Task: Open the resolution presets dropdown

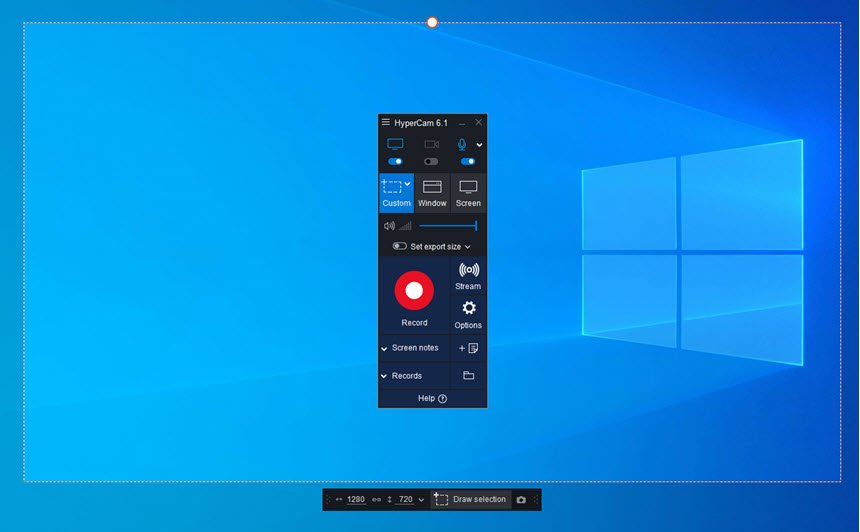Action: point(421,500)
